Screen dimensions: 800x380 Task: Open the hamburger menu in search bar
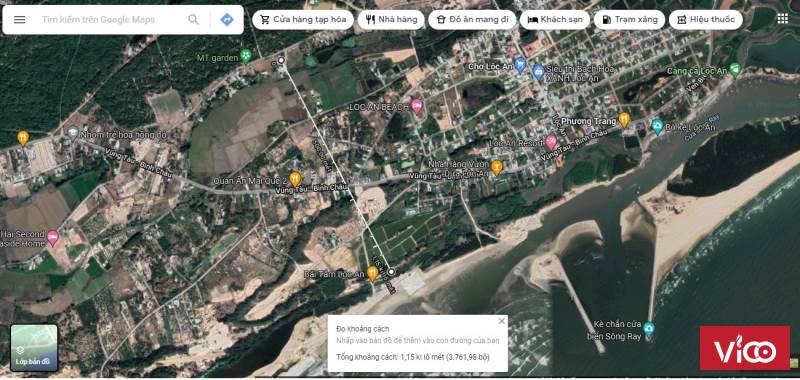pyautogui.click(x=19, y=19)
